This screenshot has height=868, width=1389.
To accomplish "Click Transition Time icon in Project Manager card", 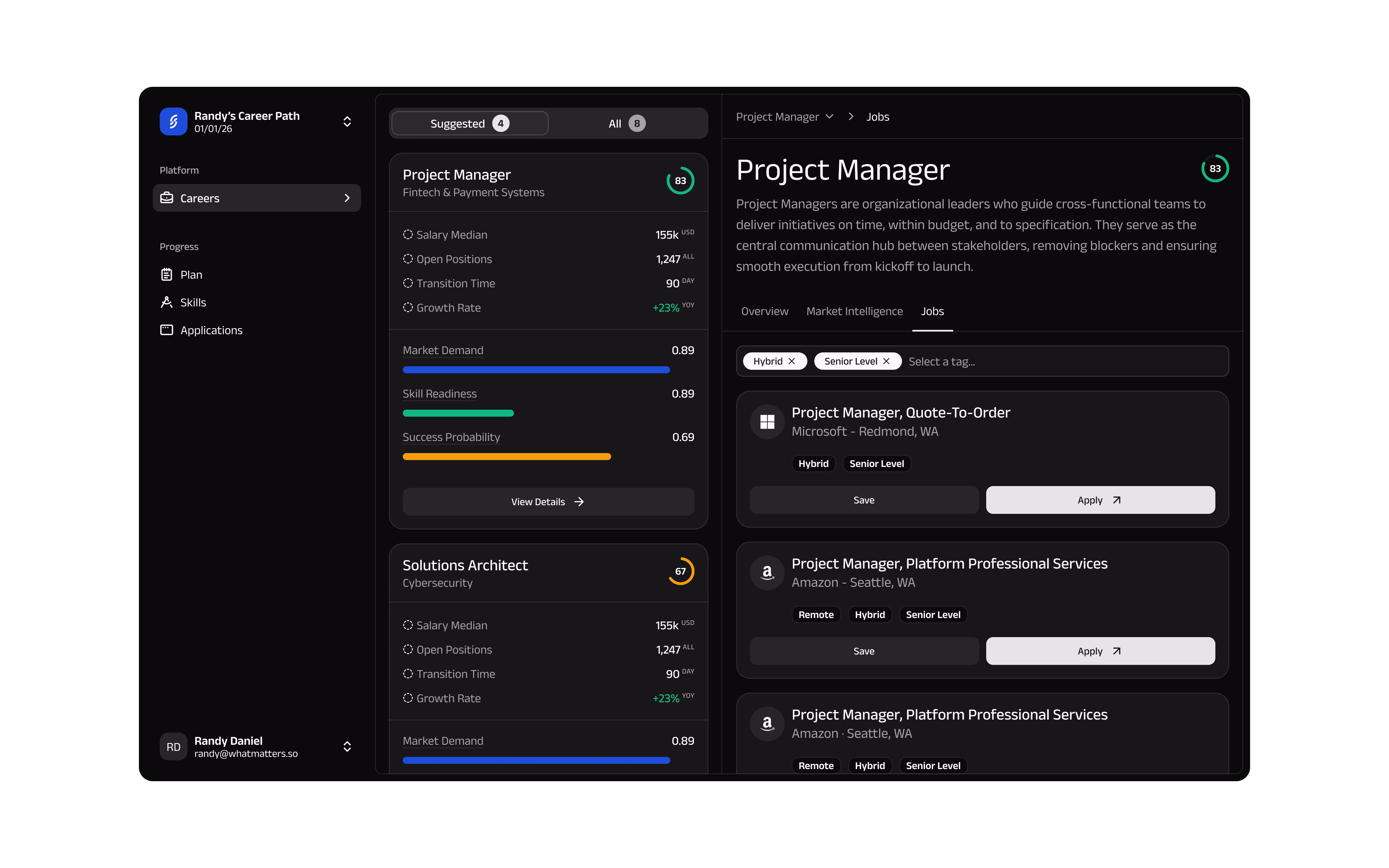I will click(x=407, y=283).
